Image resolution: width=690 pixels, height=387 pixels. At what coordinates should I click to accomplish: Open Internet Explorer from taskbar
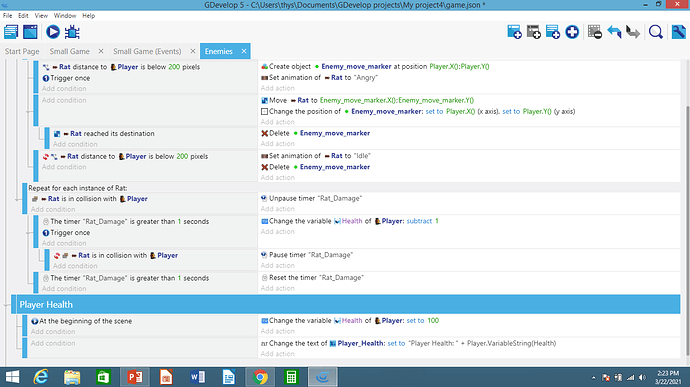pyautogui.click(x=41, y=377)
